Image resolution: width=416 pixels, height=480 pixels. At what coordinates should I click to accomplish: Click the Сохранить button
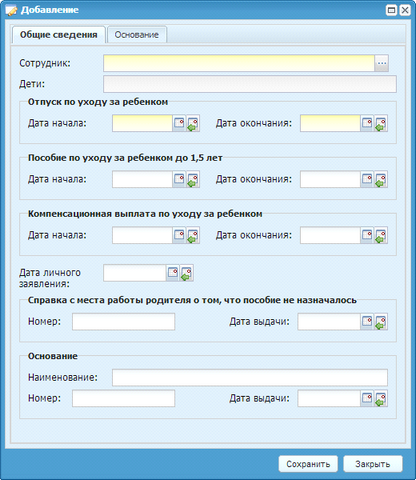[x=308, y=464]
